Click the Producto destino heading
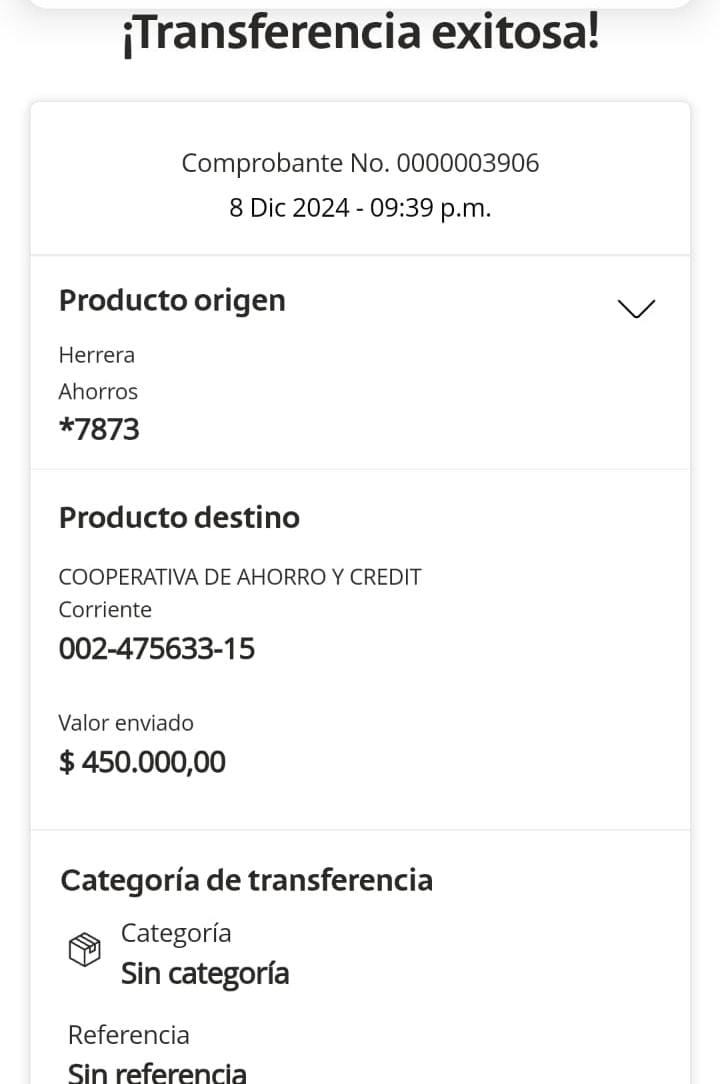Viewport: 720px width, 1084px height. 179,517
